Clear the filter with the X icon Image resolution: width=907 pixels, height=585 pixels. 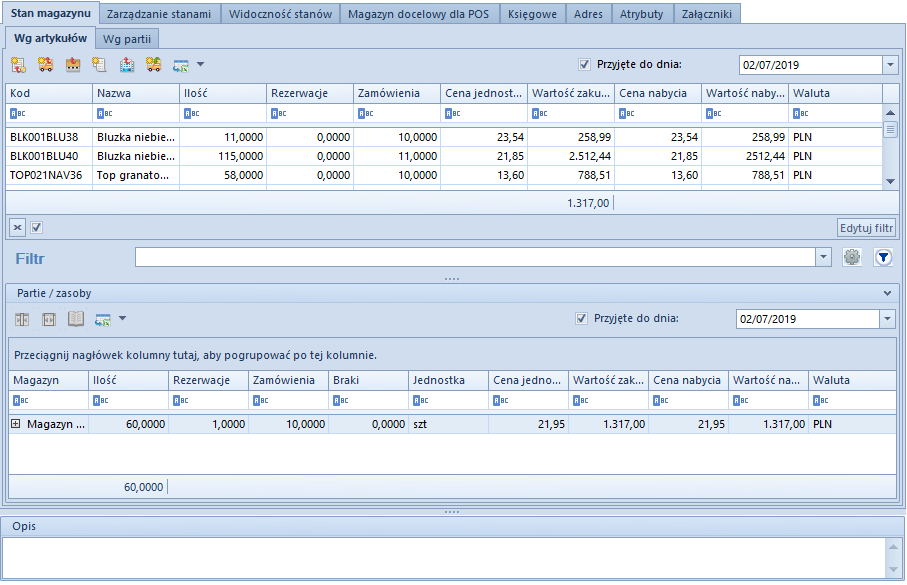tap(17, 227)
